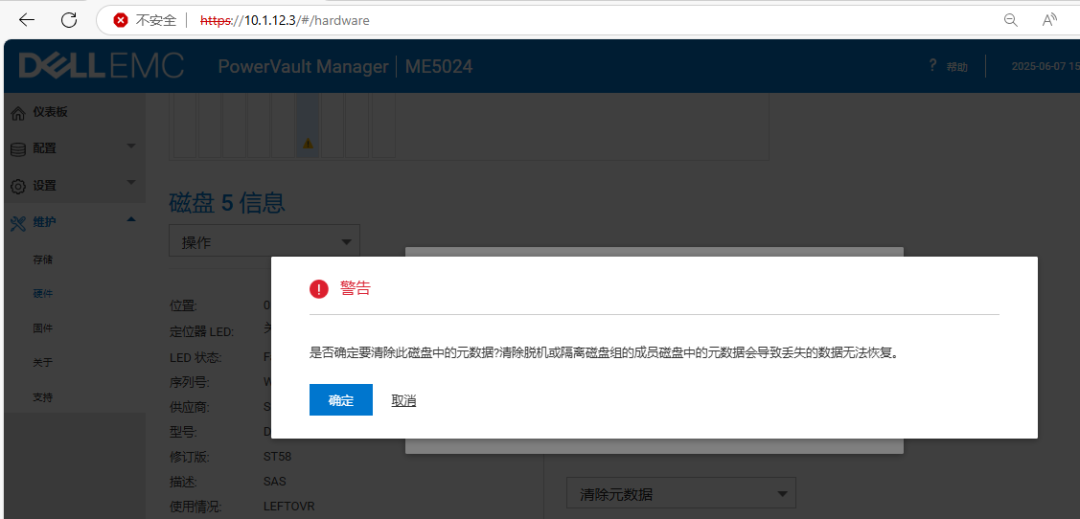1080x519 pixels.
Task: Reload the page with refresh icon
Action: [69, 20]
